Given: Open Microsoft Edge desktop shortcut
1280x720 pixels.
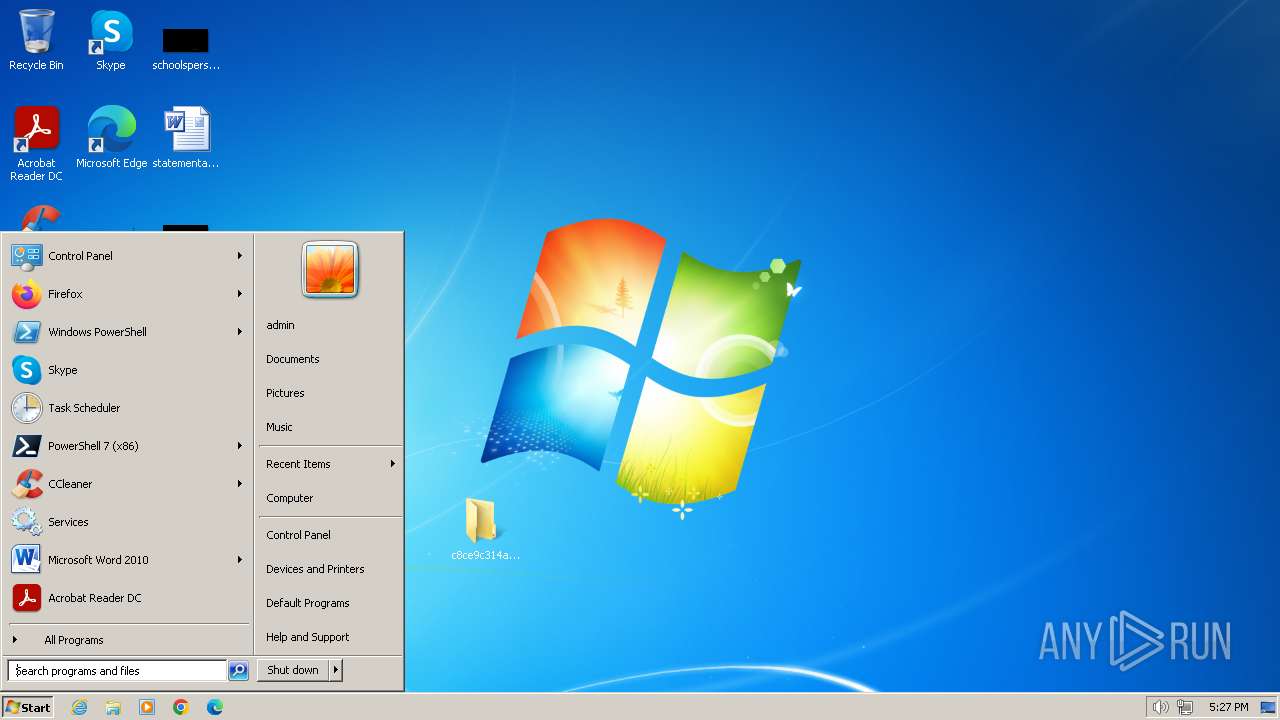Looking at the screenshot, I should pyautogui.click(x=111, y=137).
